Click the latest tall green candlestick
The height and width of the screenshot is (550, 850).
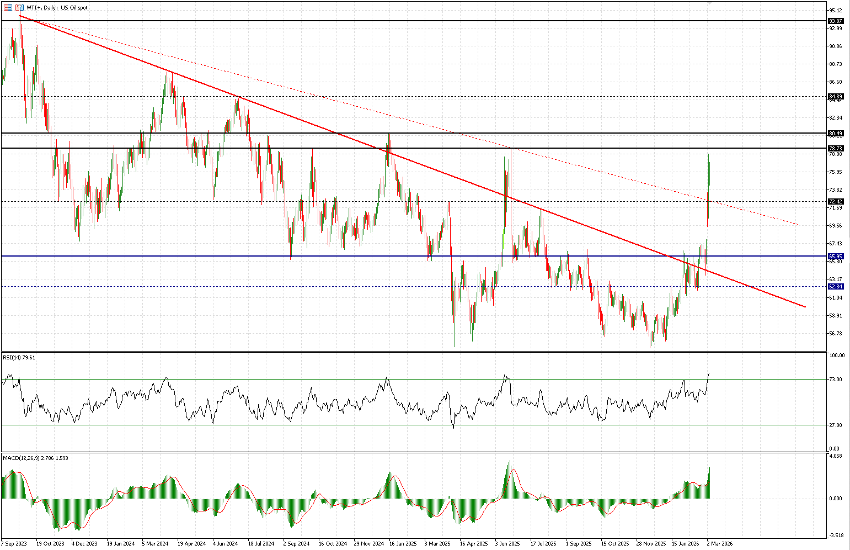(708, 180)
